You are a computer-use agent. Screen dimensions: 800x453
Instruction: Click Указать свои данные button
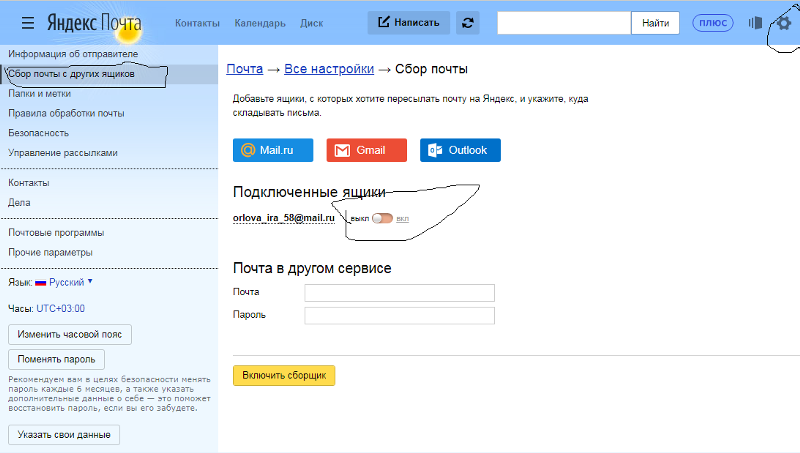point(64,435)
